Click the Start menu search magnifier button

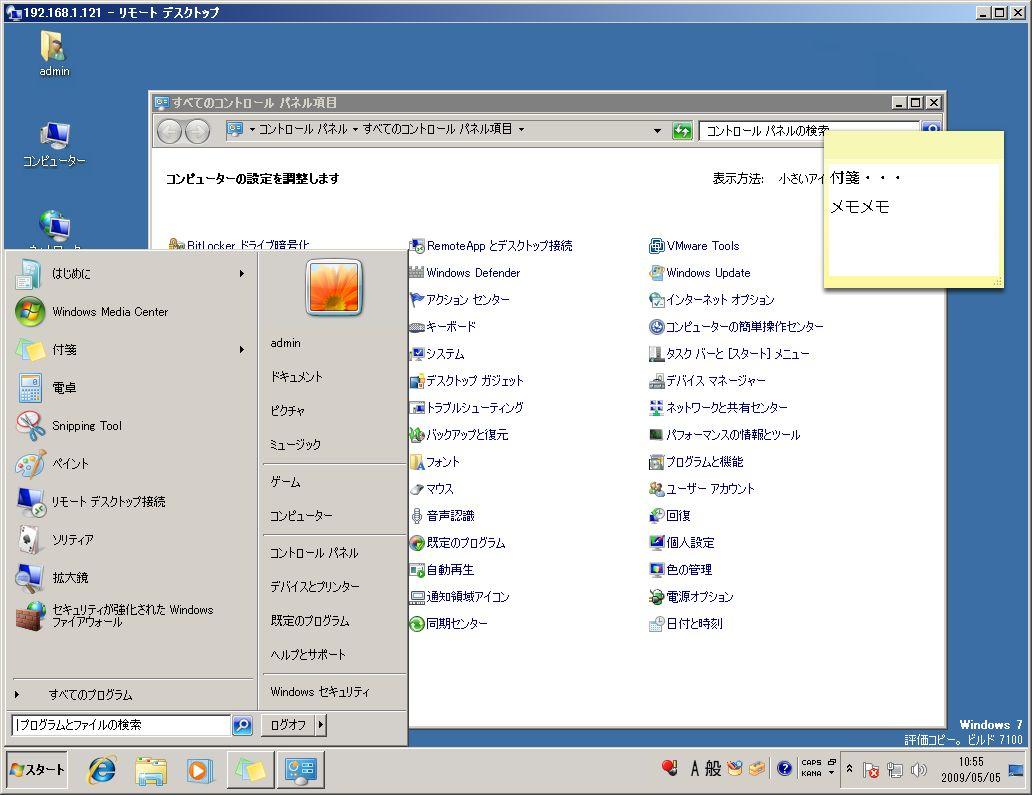[x=242, y=725]
